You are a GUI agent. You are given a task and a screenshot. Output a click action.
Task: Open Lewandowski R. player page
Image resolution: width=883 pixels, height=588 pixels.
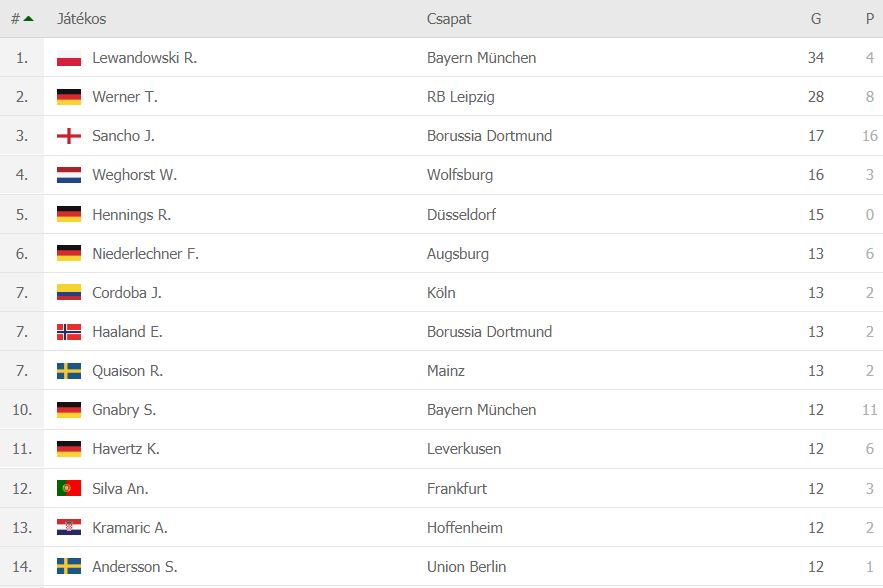145,58
